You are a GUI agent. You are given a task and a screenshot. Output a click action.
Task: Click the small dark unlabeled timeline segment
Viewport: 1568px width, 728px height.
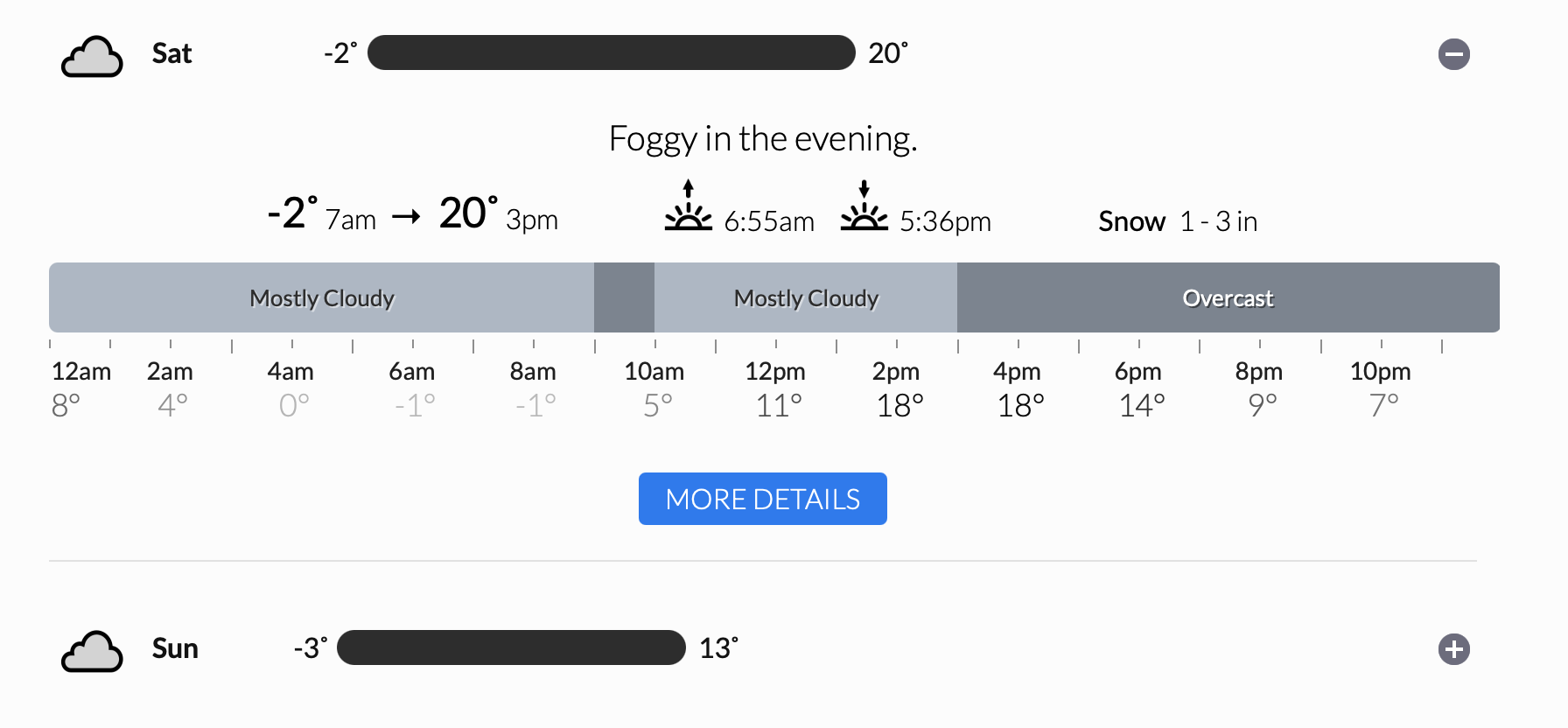point(624,297)
